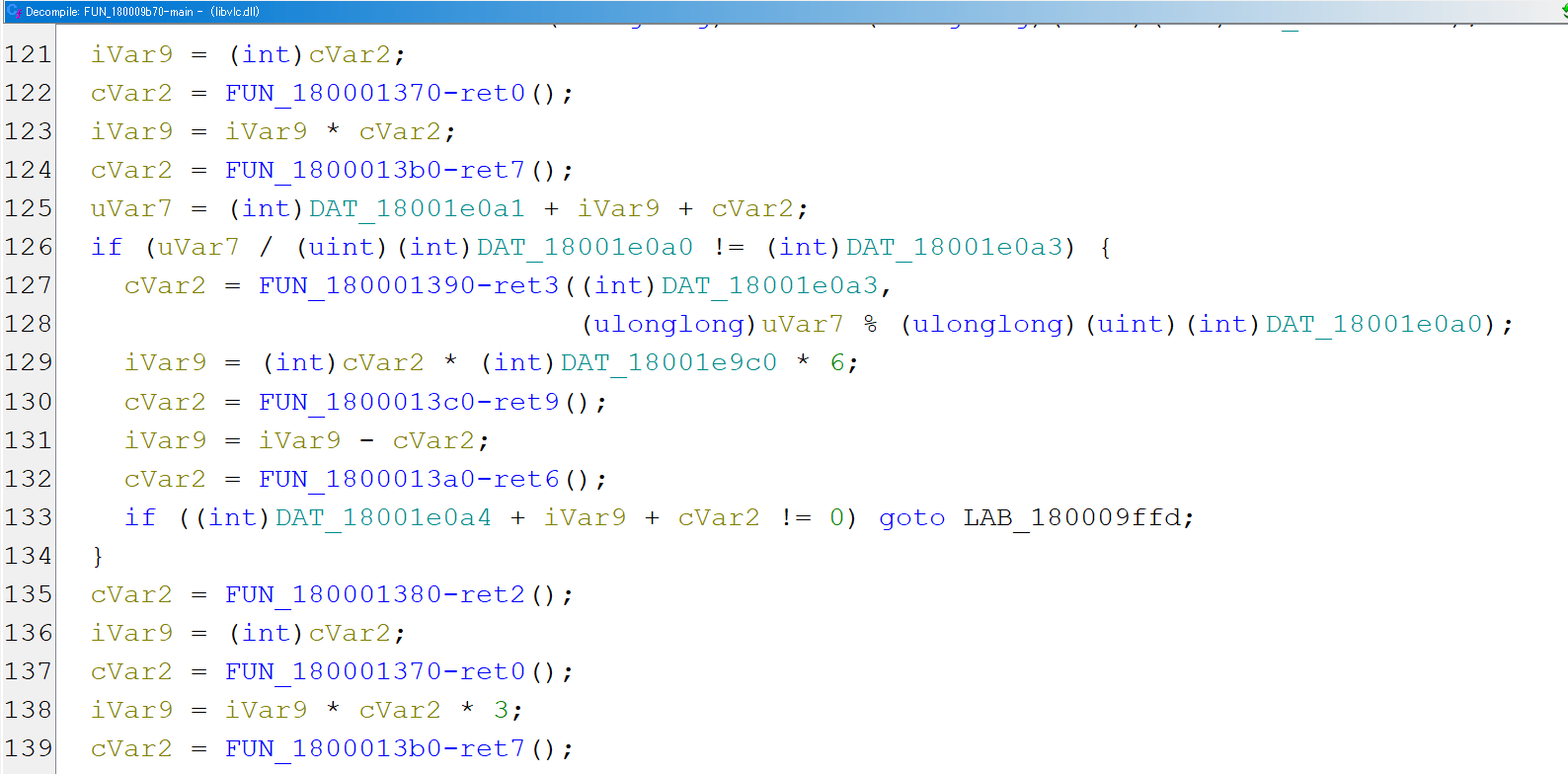Select FUN_180001370-ret0 call on line 122

(375, 93)
